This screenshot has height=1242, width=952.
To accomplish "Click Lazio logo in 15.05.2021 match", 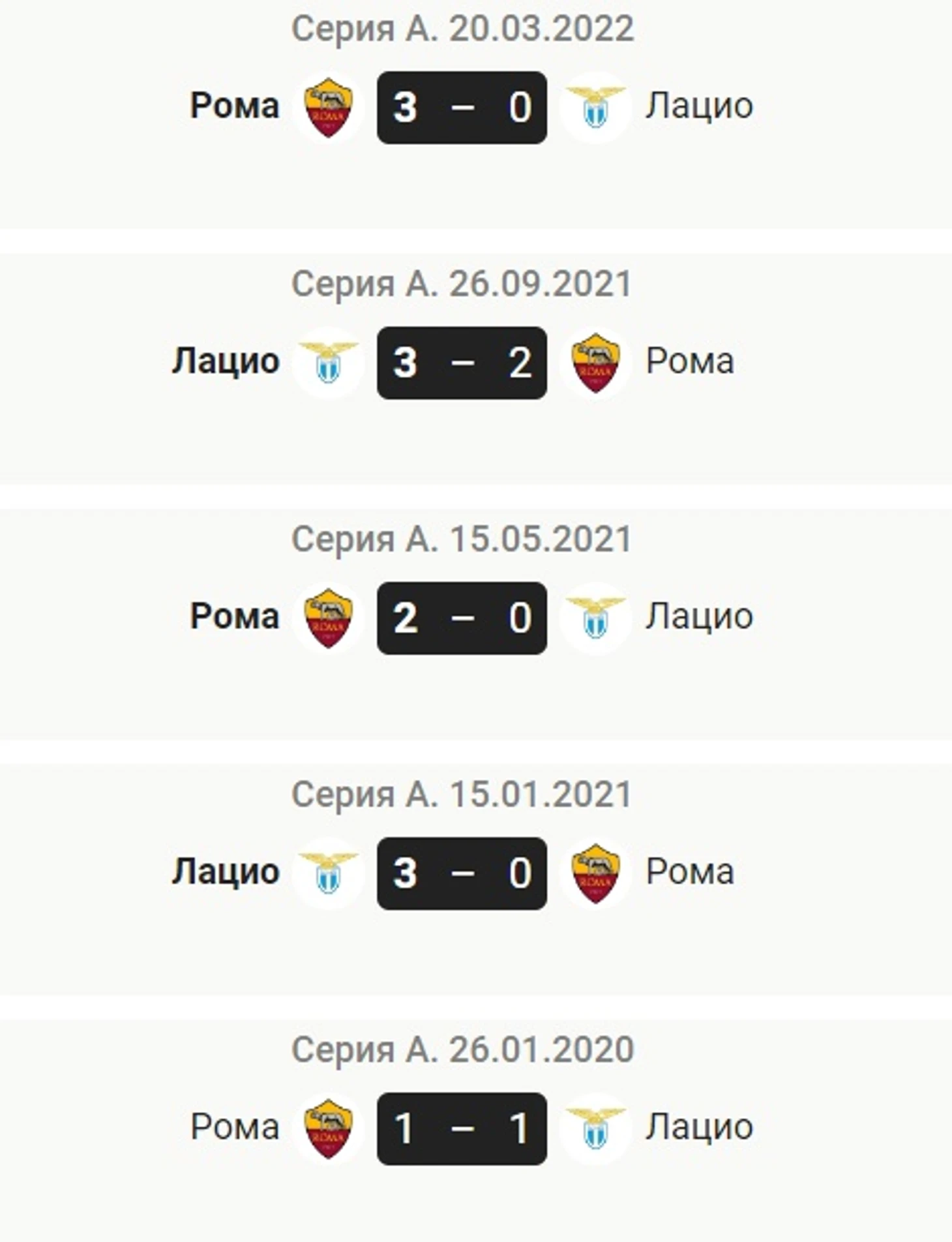I will point(595,618).
